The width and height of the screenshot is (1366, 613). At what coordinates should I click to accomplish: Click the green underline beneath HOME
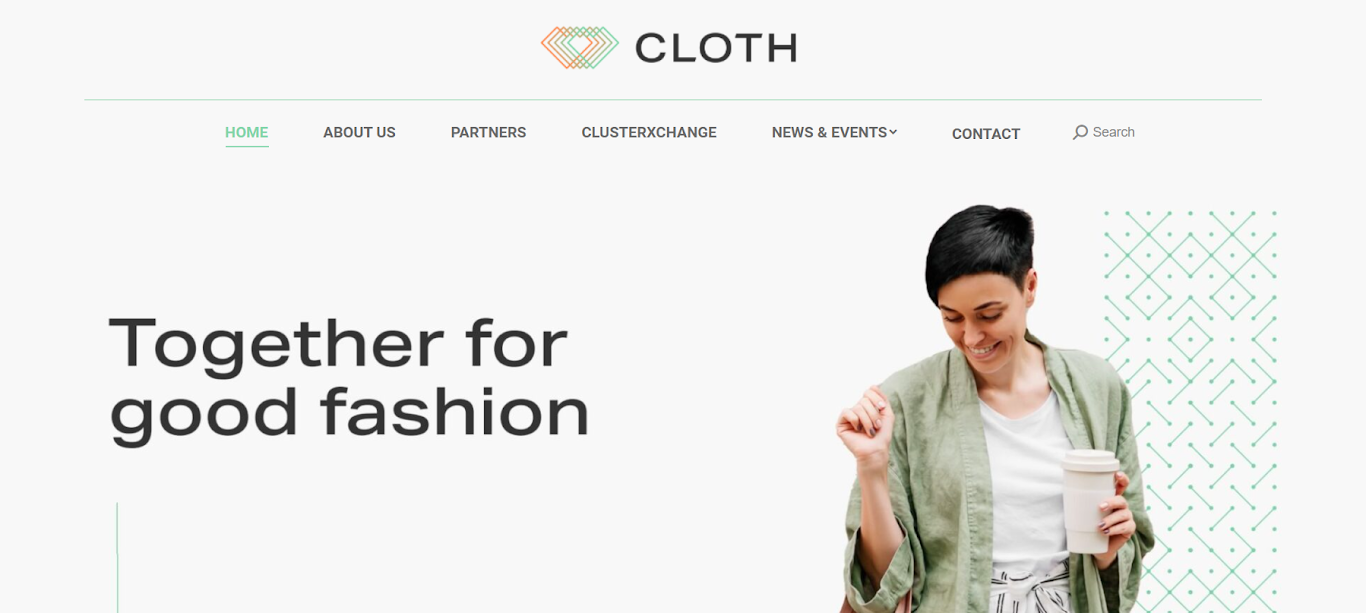247,146
